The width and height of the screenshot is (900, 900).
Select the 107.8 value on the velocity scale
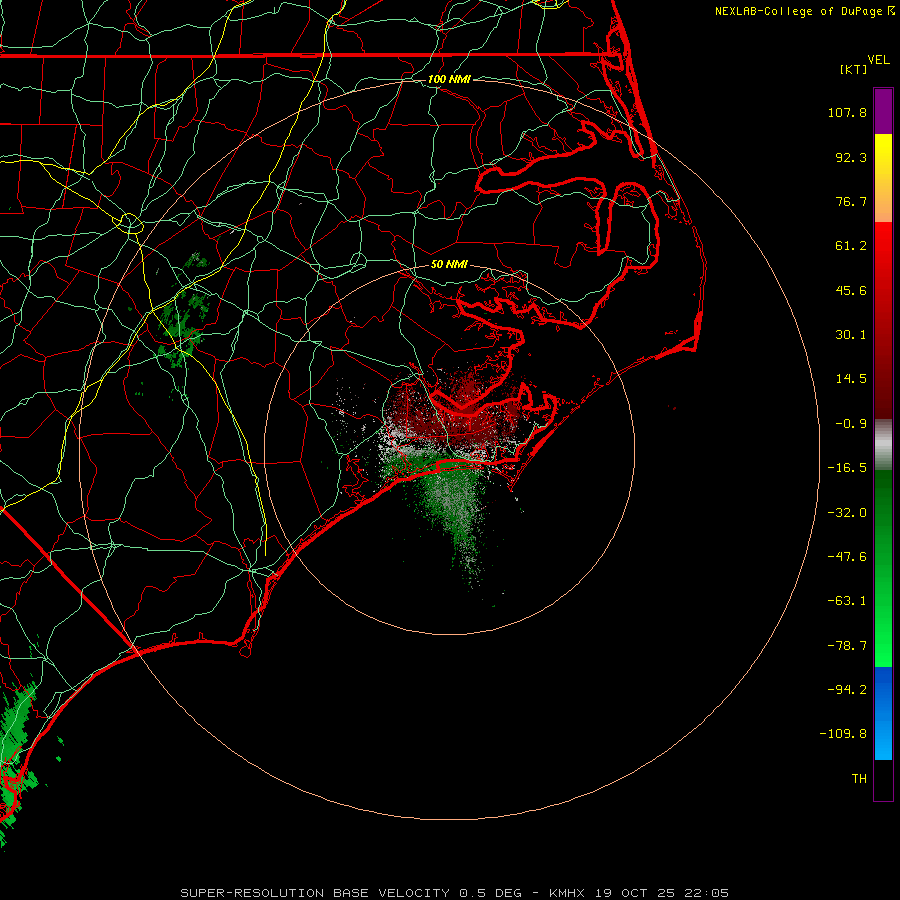point(847,112)
